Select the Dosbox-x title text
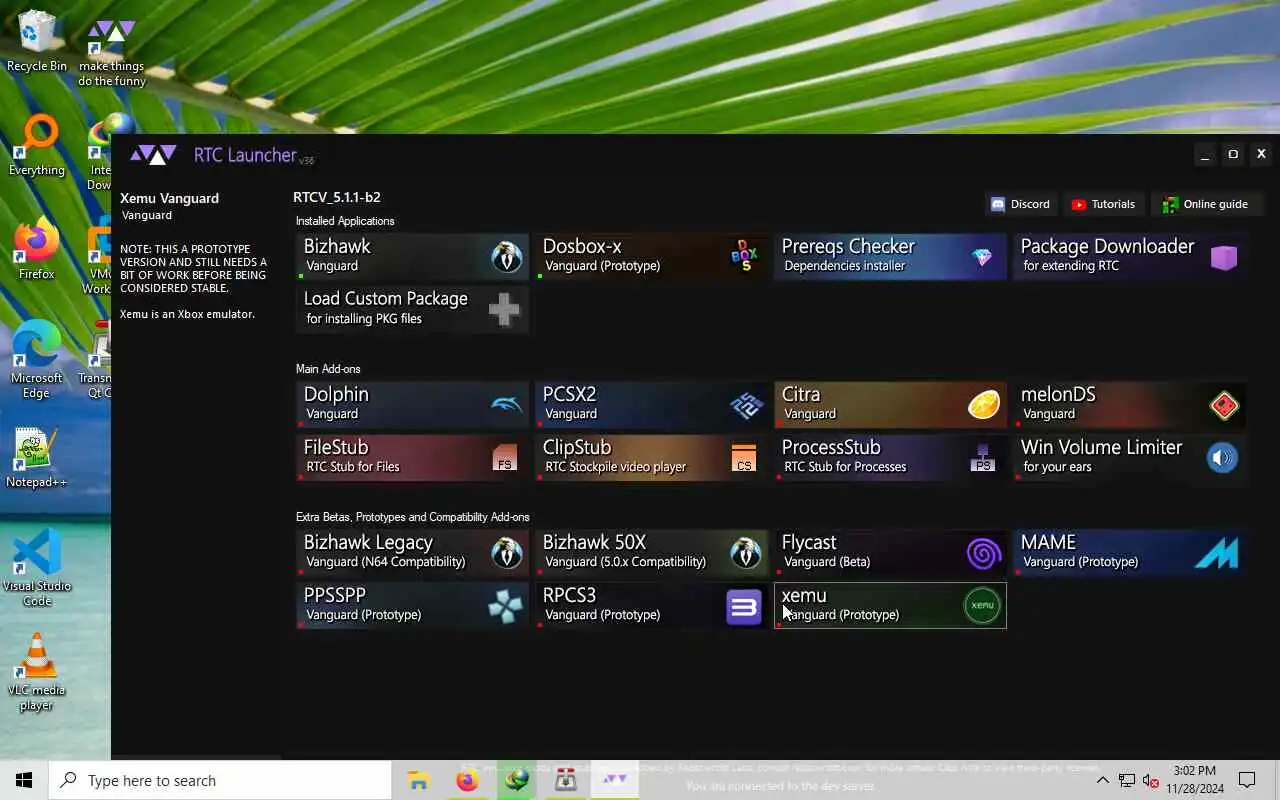The height and width of the screenshot is (800, 1280). pyautogui.click(x=582, y=246)
